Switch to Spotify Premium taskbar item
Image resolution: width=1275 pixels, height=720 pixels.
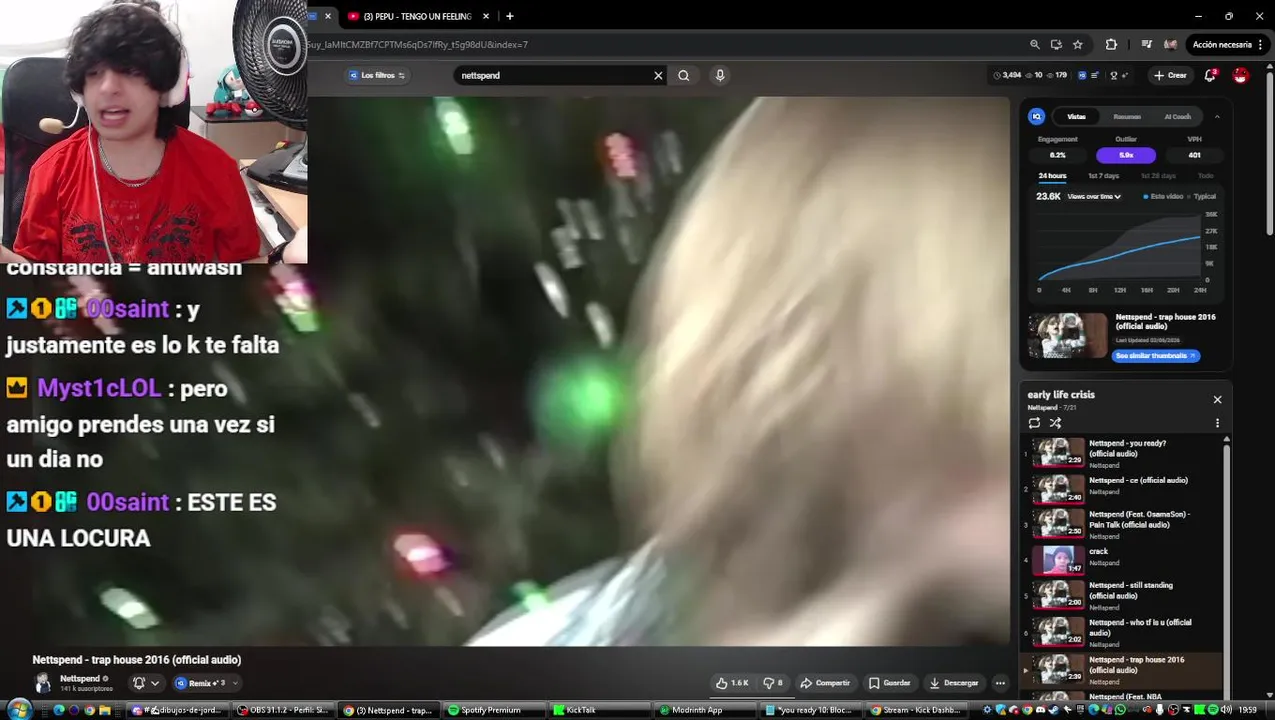(x=492, y=710)
